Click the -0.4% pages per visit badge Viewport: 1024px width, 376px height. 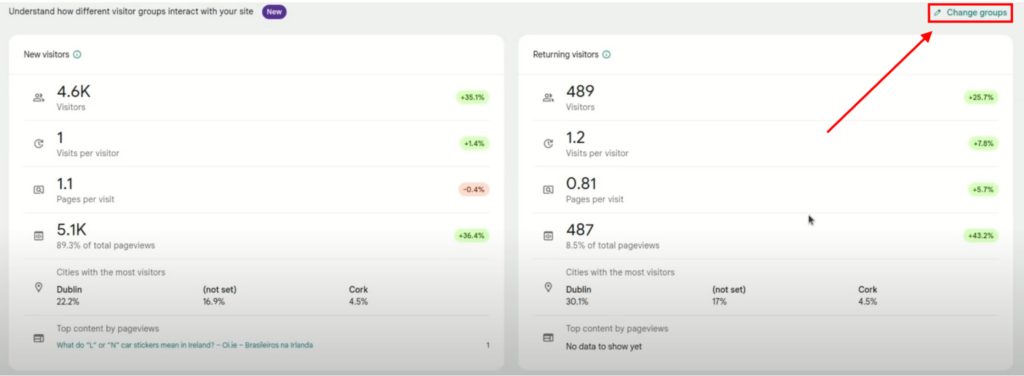pos(473,189)
